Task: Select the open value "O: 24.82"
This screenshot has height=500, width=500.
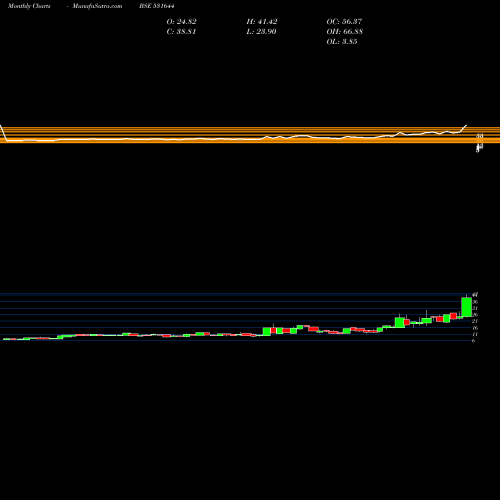Action: pyautogui.click(x=181, y=22)
